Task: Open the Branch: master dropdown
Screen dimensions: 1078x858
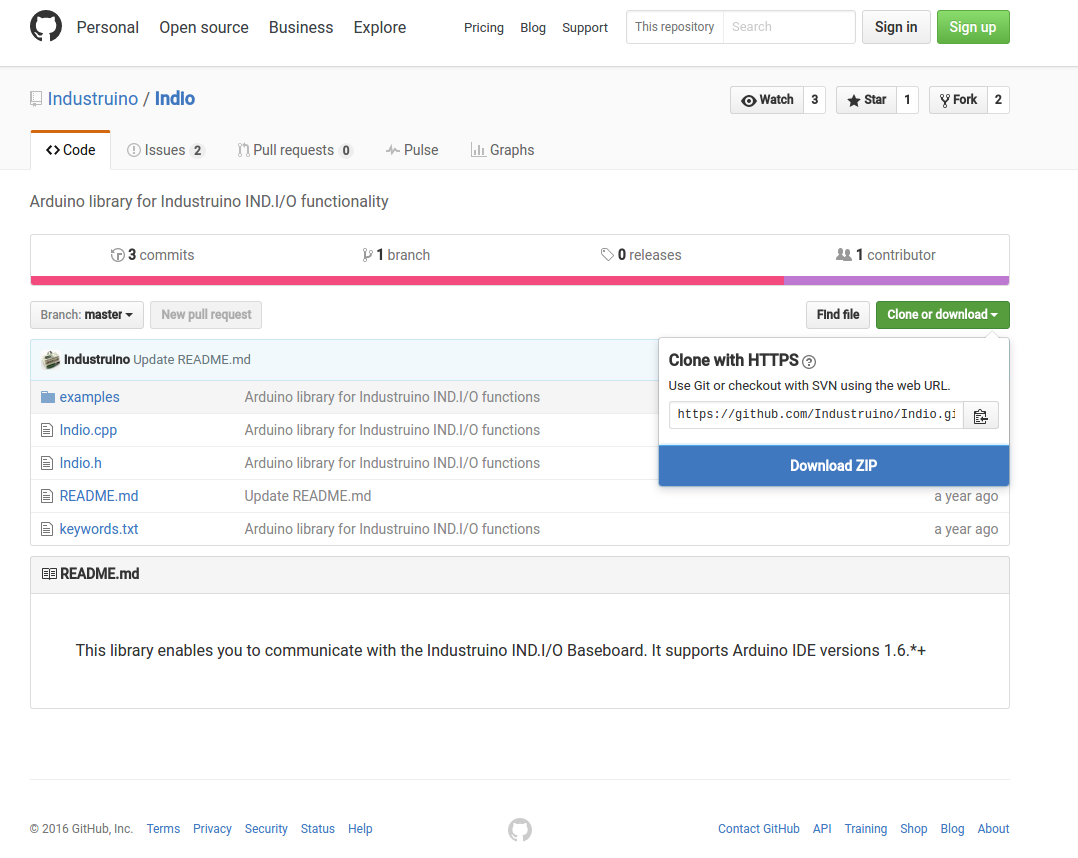Action: [87, 315]
